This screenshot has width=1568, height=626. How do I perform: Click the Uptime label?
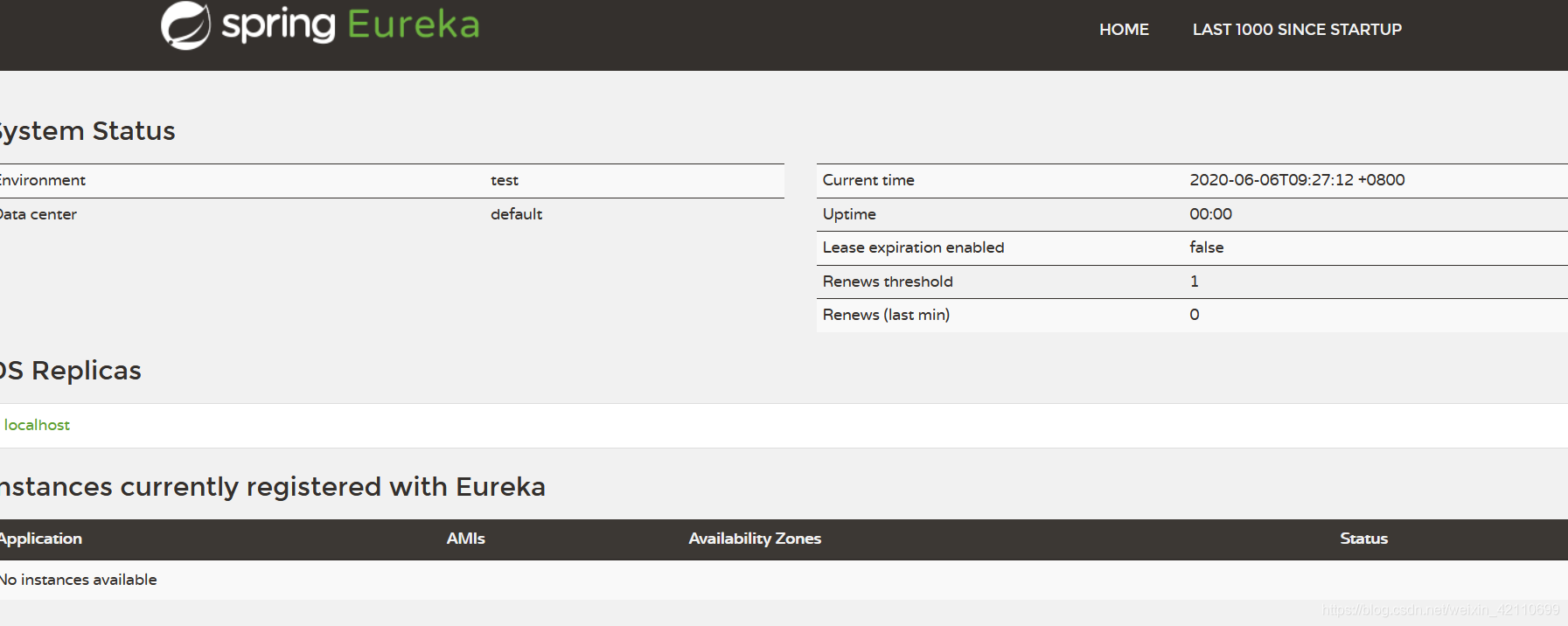(x=849, y=214)
